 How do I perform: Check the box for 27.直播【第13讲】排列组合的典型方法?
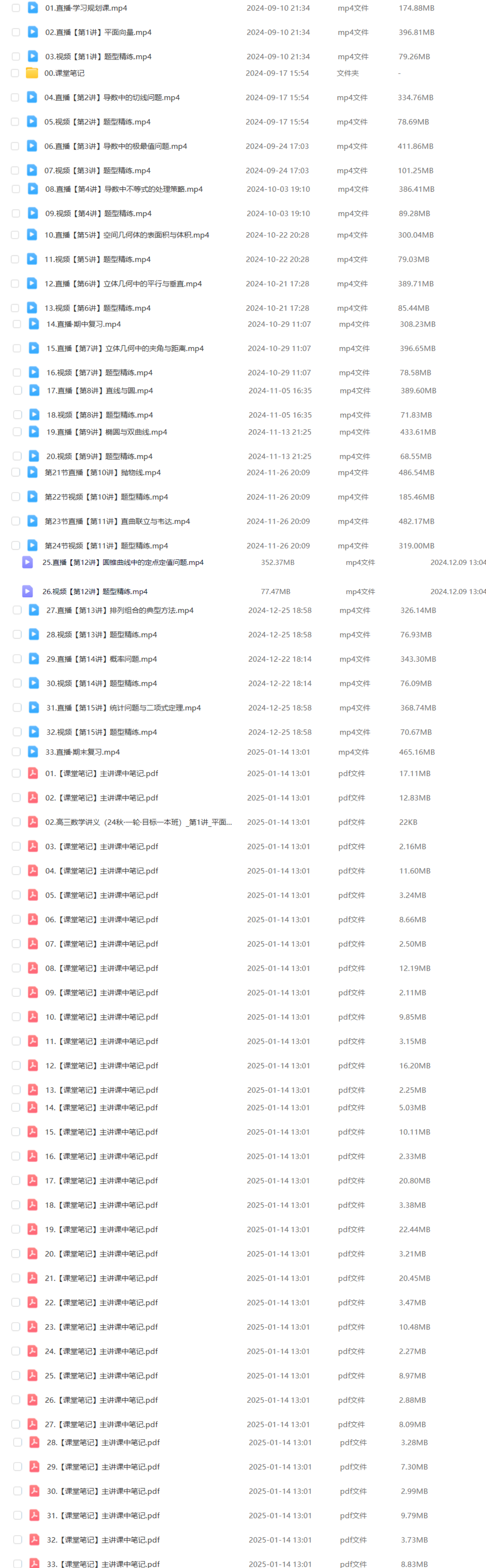click(17, 610)
